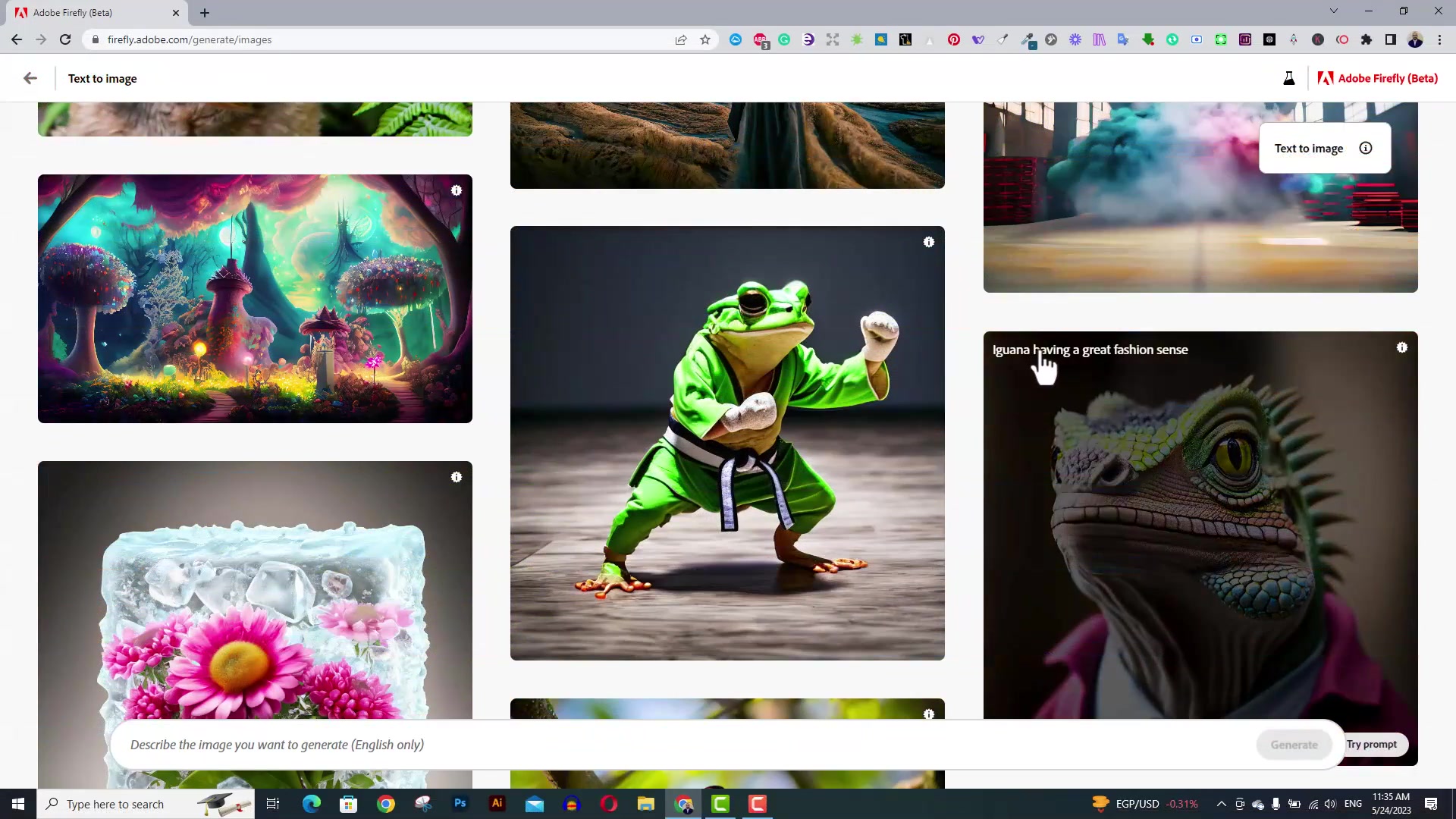Launch Opera from the taskbar

click(609, 804)
